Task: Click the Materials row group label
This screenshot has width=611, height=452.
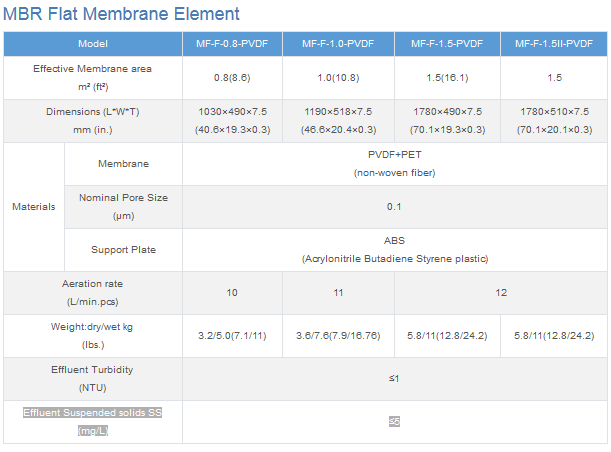Action: (33, 206)
